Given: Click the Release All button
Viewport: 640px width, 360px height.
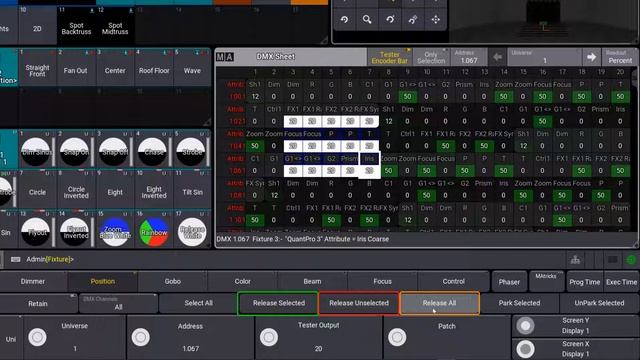Looking at the screenshot, I should 439,303.
